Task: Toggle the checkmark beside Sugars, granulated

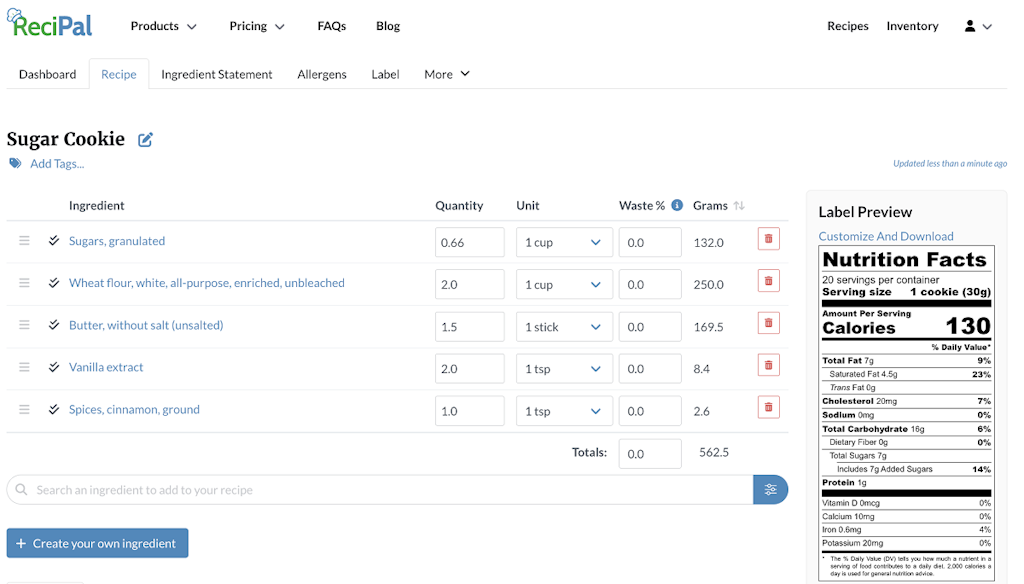Action: click(54, 241)
